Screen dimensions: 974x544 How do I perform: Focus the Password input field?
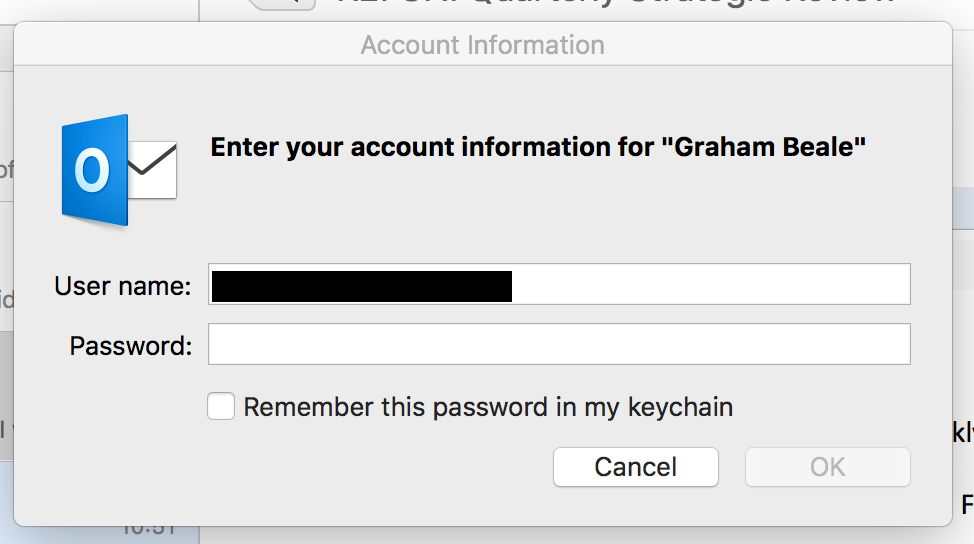[x=559, y=344]
